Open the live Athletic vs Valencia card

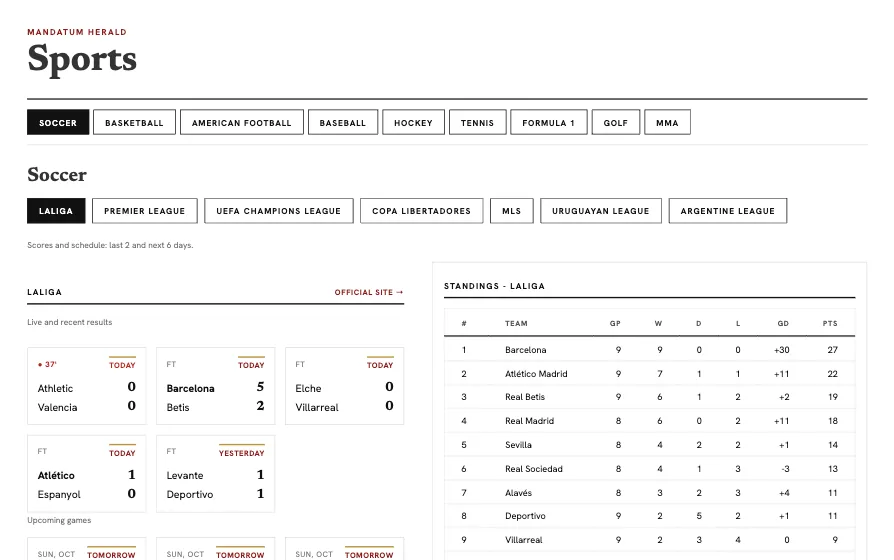(87, 385)
